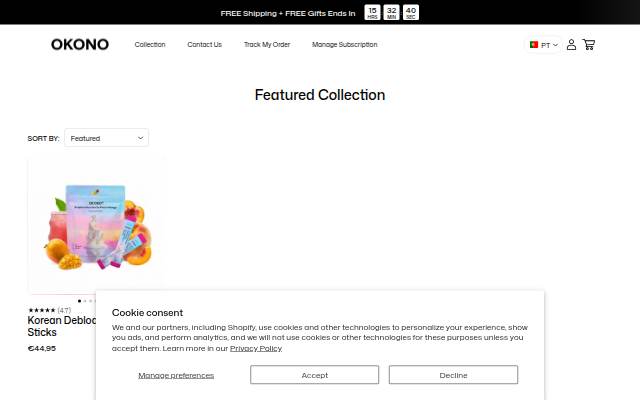
Task: Click the OKONO logo
Action: pyautogui.click(x=80, y=44)
